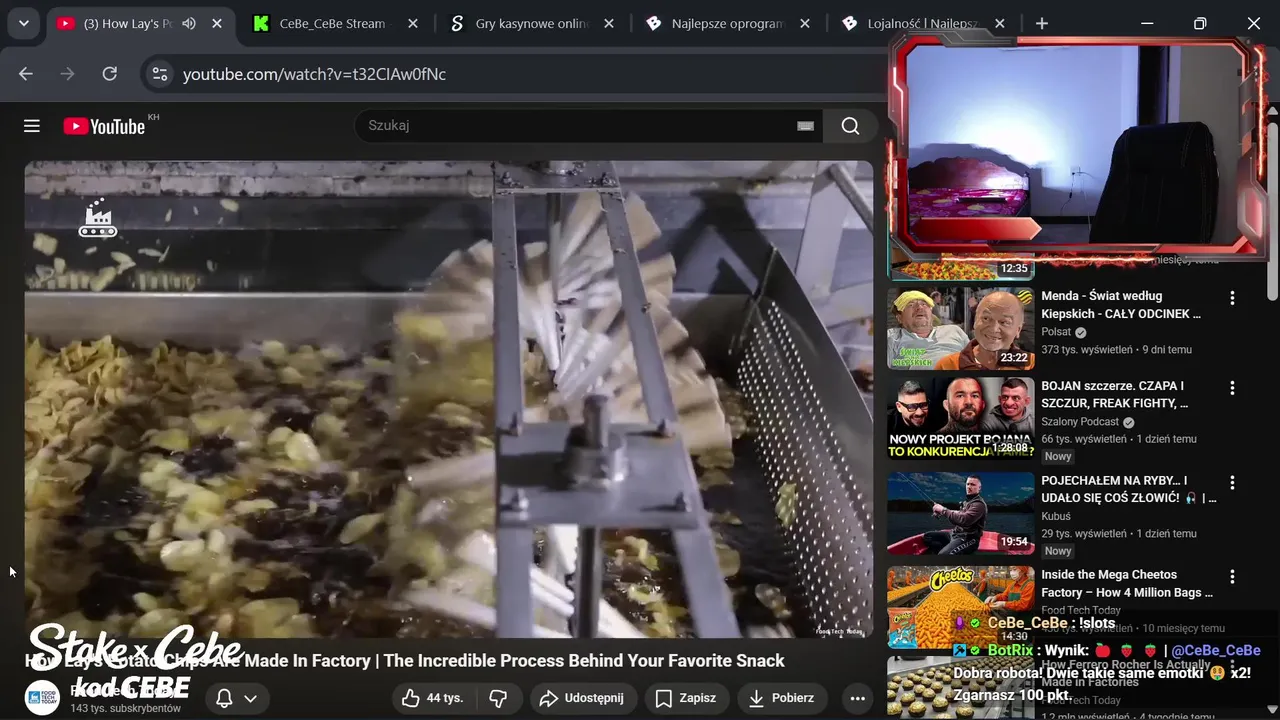
Task: Click the search magnifier button
Action: (850, 125)
